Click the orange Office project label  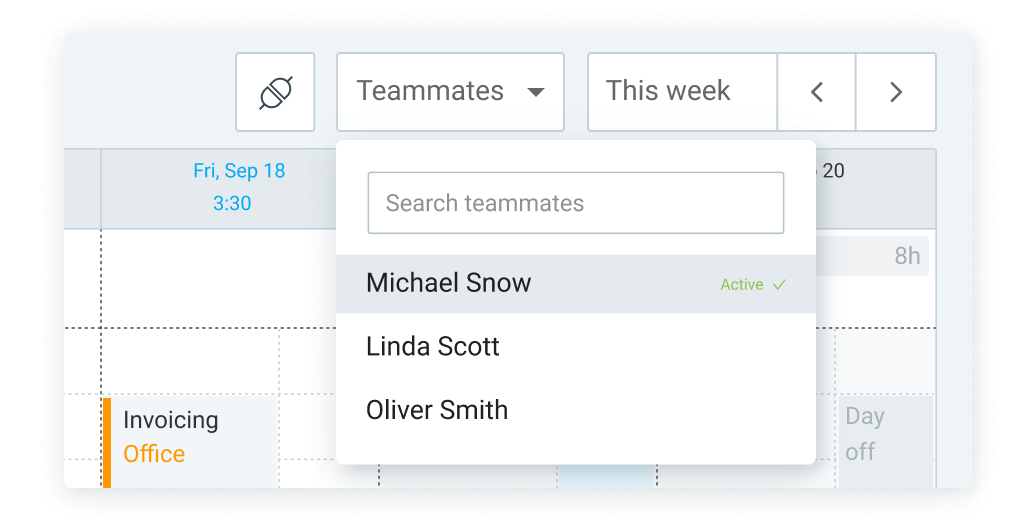click(154, 454)
